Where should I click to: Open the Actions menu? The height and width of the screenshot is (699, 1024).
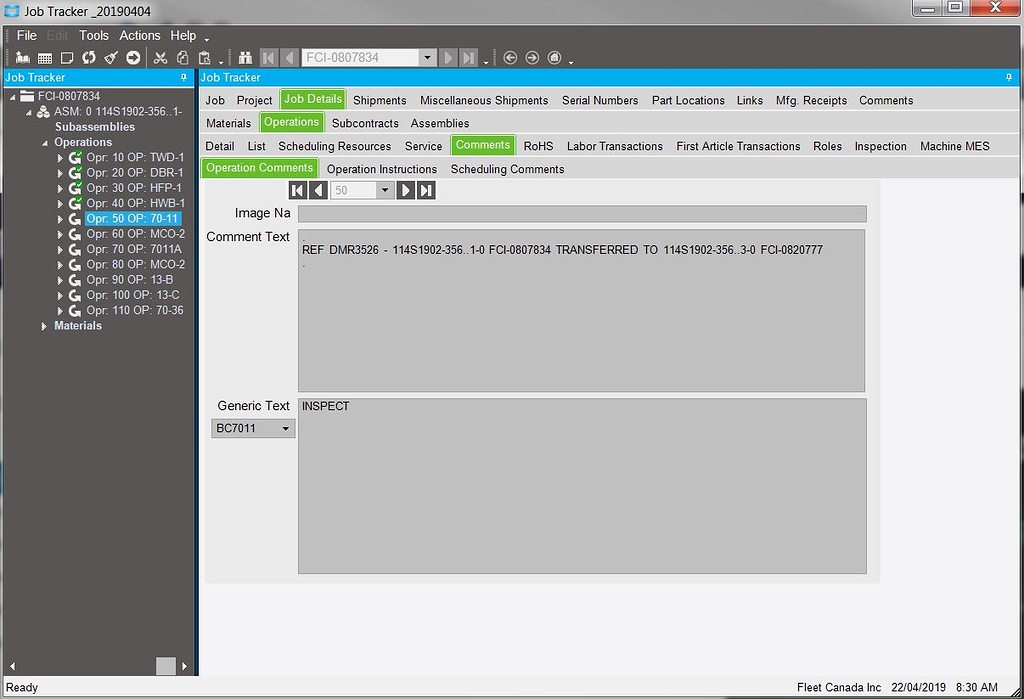139,35
